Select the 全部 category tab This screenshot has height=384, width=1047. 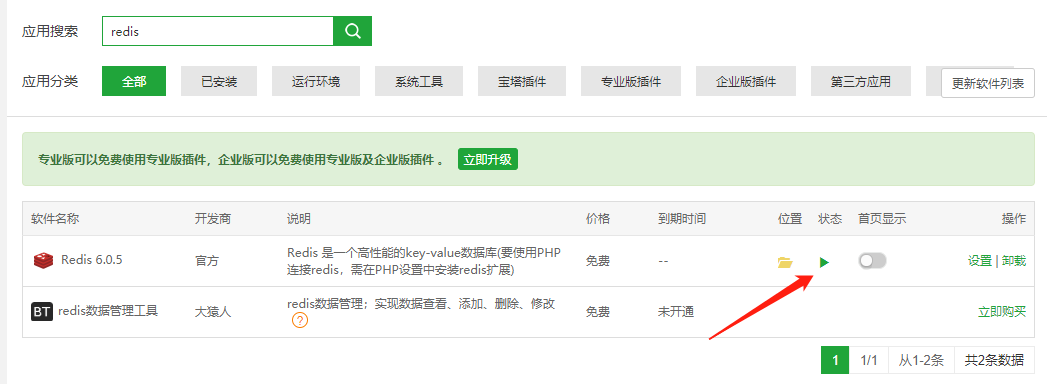(134, 81)
